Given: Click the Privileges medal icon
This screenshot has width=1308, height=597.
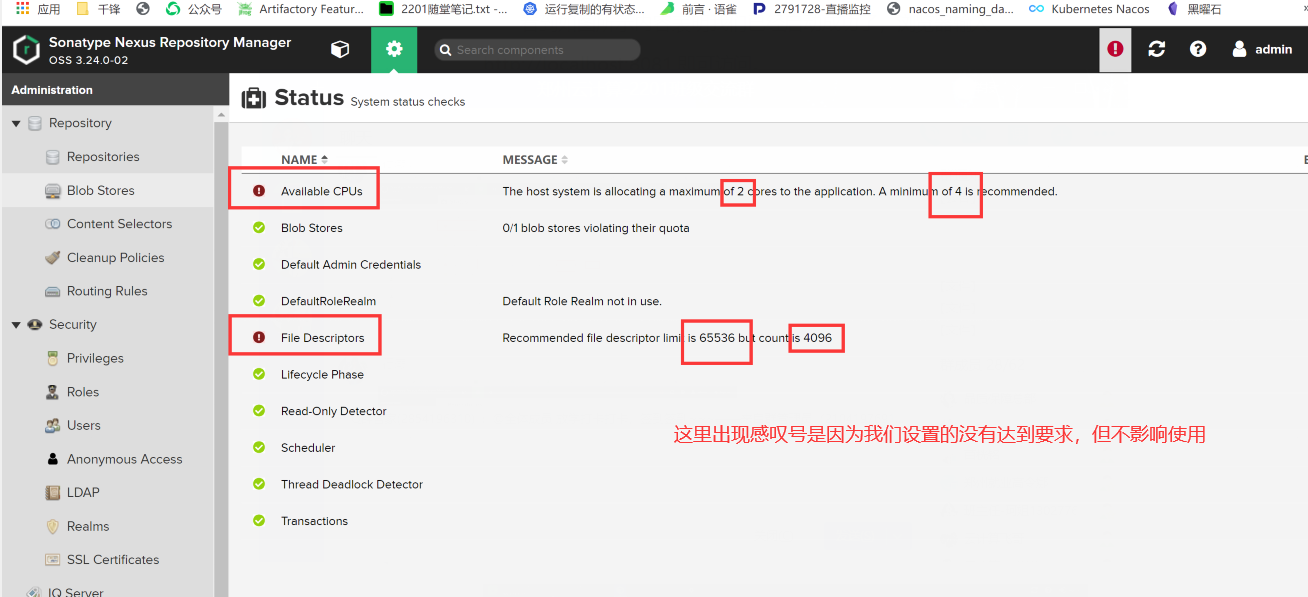Looking at the screenshot, I should click(x=53, y=358).
